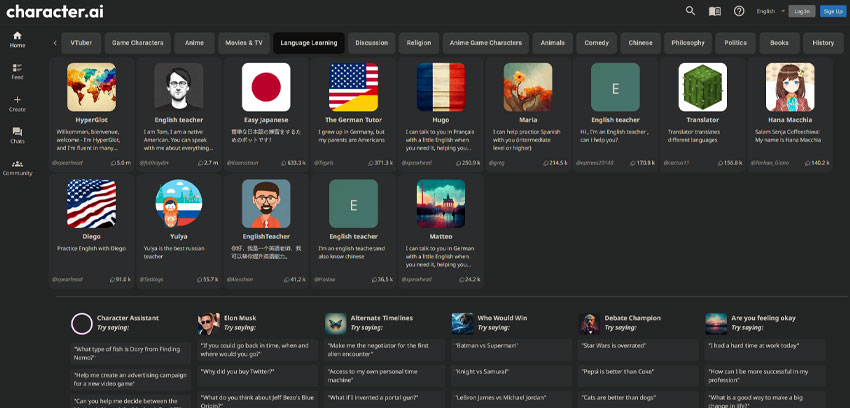
Task: Open the Comedy tab
Action: (596, 43)
